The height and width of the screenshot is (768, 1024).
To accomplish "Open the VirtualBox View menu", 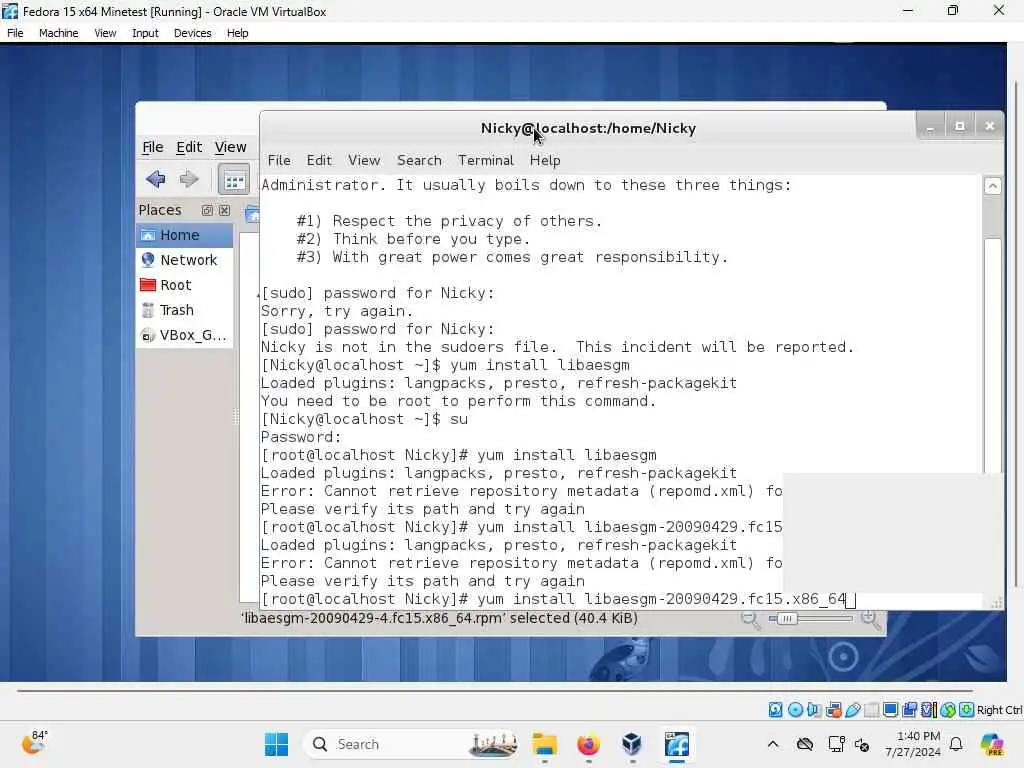I will pyautogui.click(x=105, y=33).
